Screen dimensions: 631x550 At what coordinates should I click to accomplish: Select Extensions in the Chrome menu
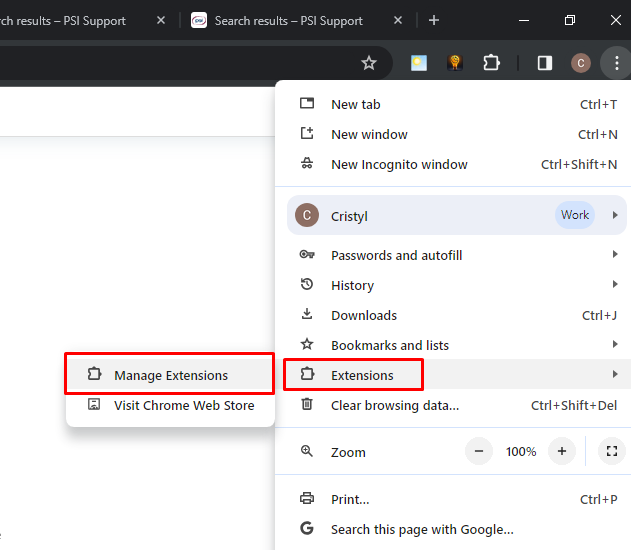pyautogui.click(x=453, y=375)
